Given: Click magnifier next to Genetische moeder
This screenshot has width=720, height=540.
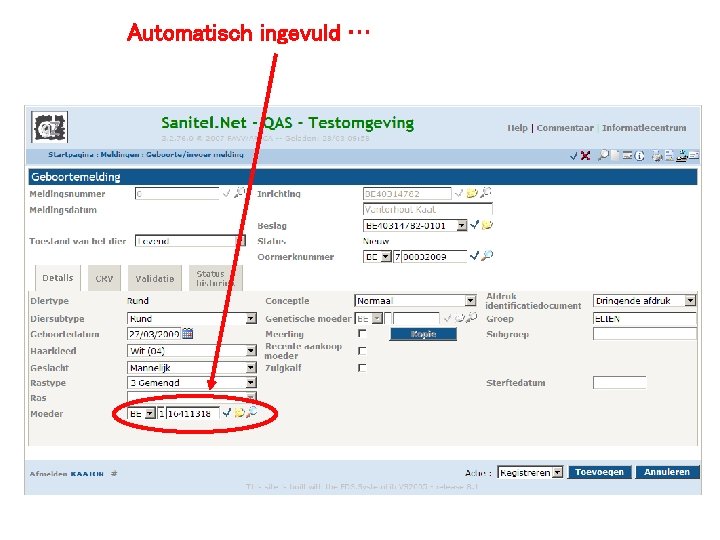Looking at the screenshot, I should 472,318.
